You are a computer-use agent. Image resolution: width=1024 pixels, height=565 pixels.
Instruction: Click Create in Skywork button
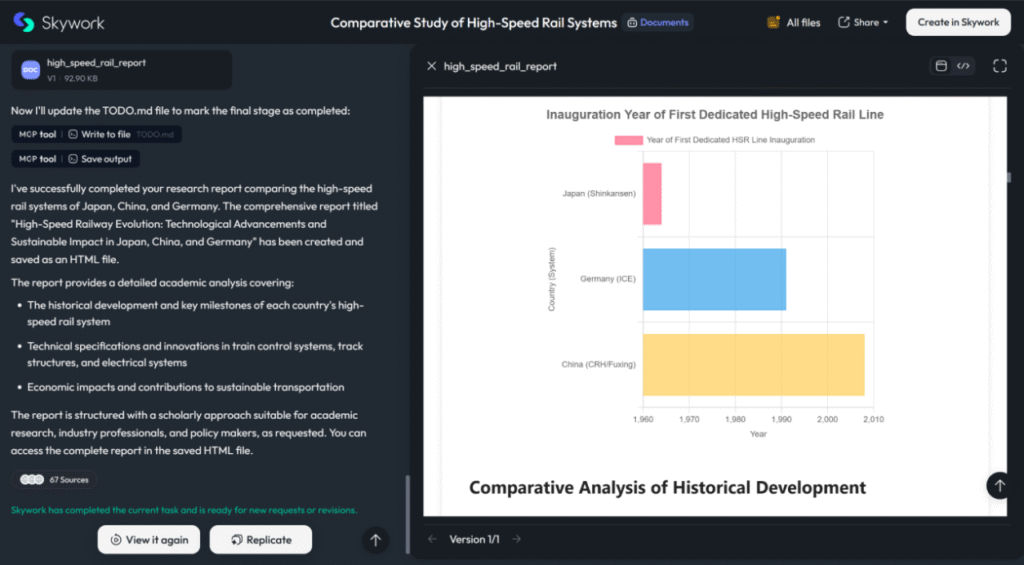tap(958, 22)
